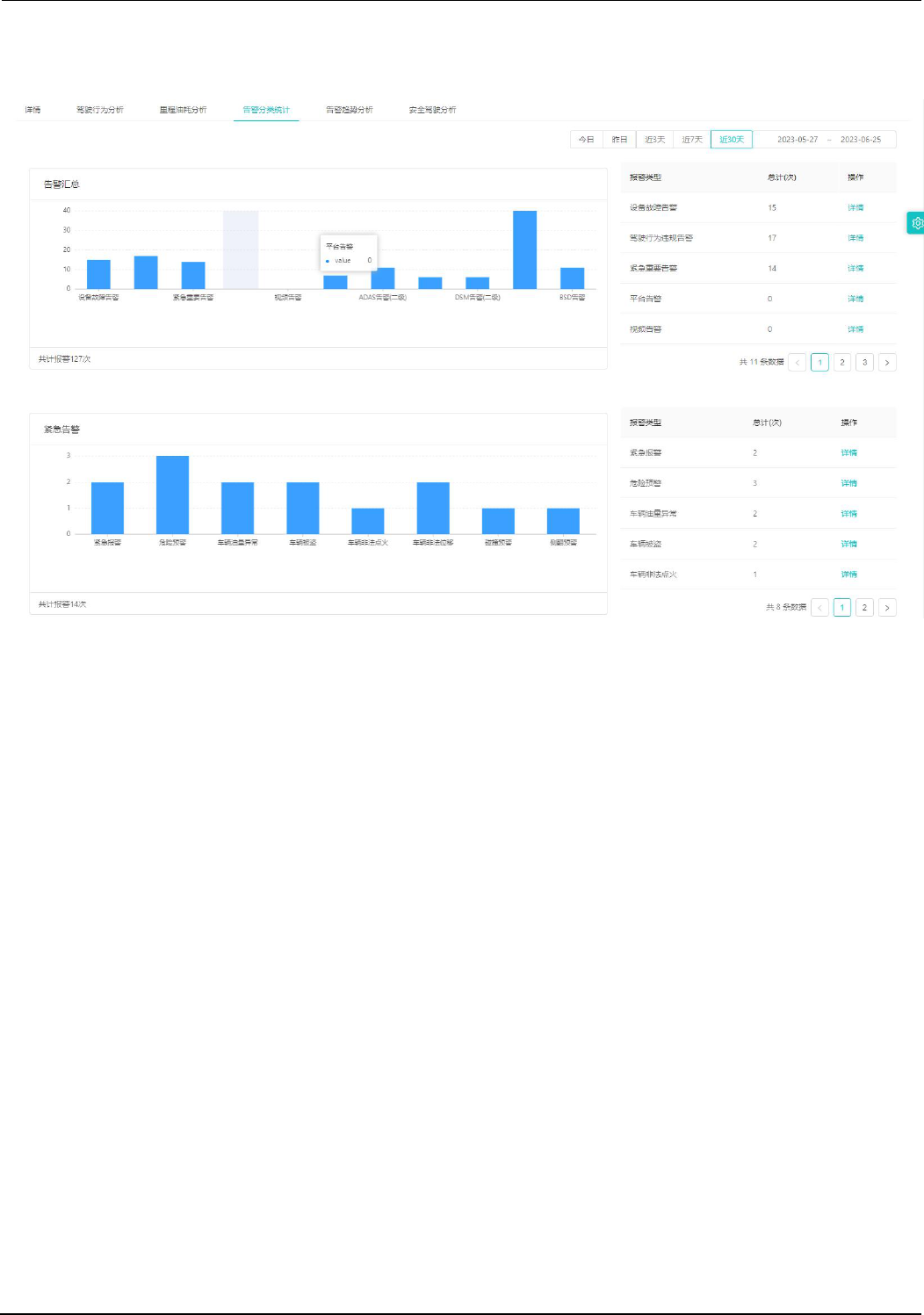Select the 近7天 date range option
This screenshot has height=1315, width=924.
point(692,139)
